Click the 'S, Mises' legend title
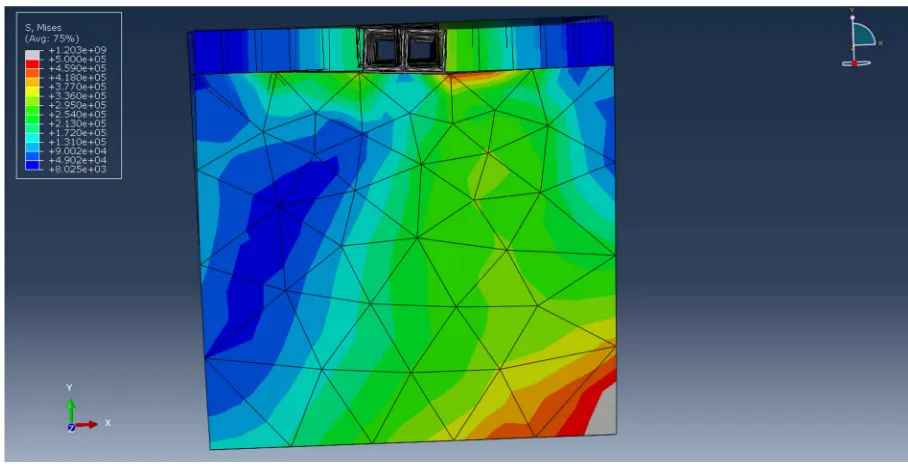The image size is (908, 470). (43, 27)
